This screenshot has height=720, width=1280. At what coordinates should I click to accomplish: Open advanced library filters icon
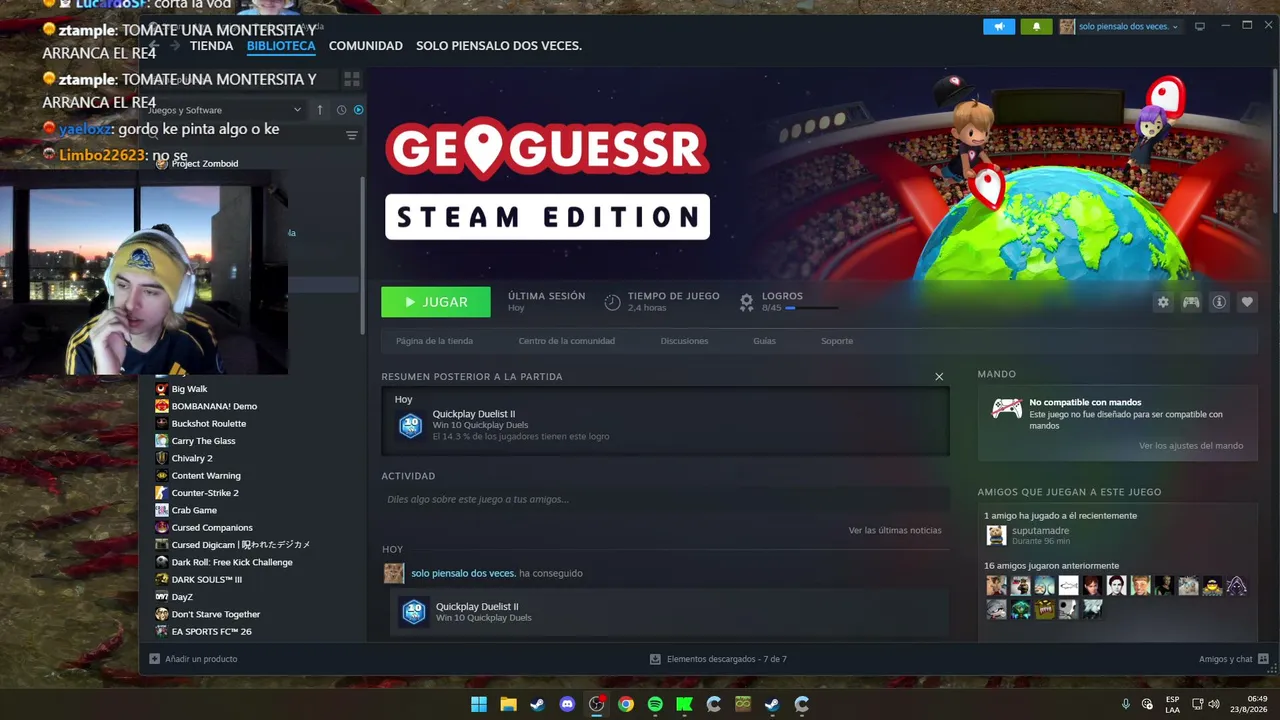351,136
